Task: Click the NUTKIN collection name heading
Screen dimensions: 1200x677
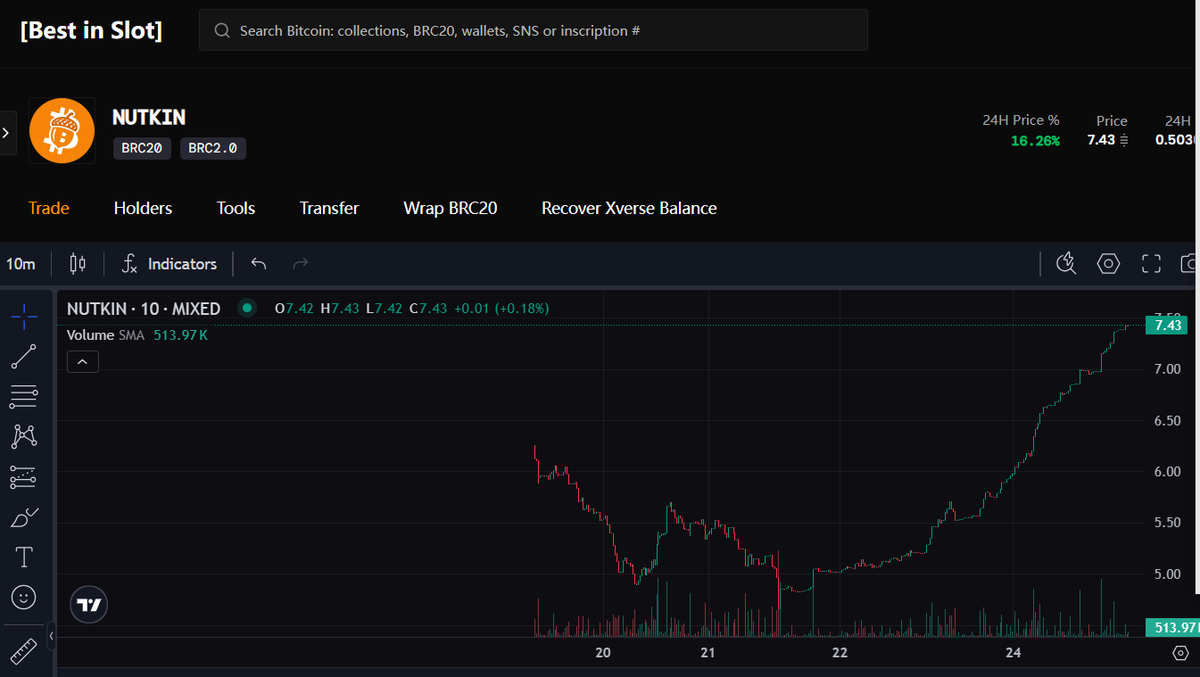Action: [149, 117]
